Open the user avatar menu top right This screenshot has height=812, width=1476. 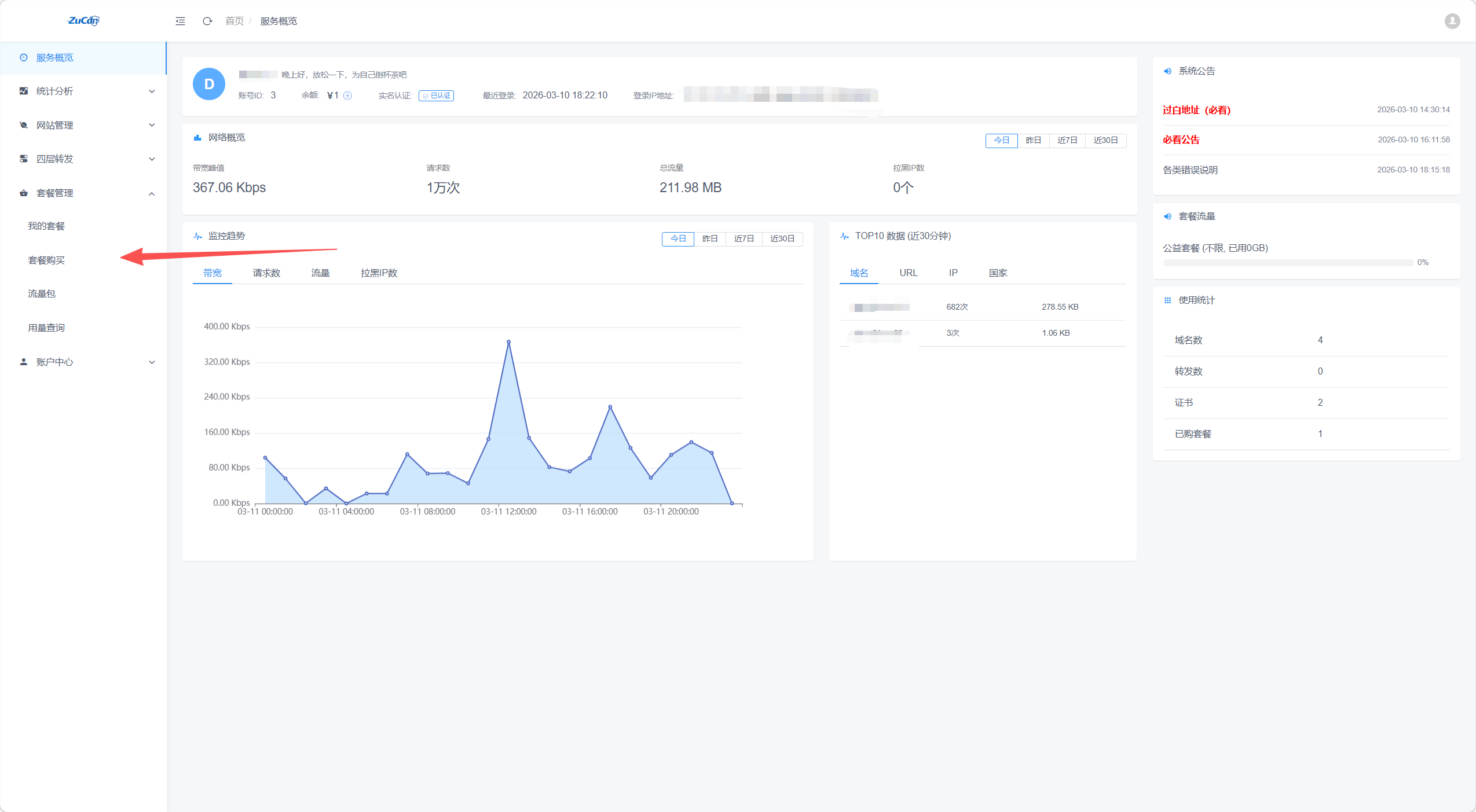pos(1452,21)
